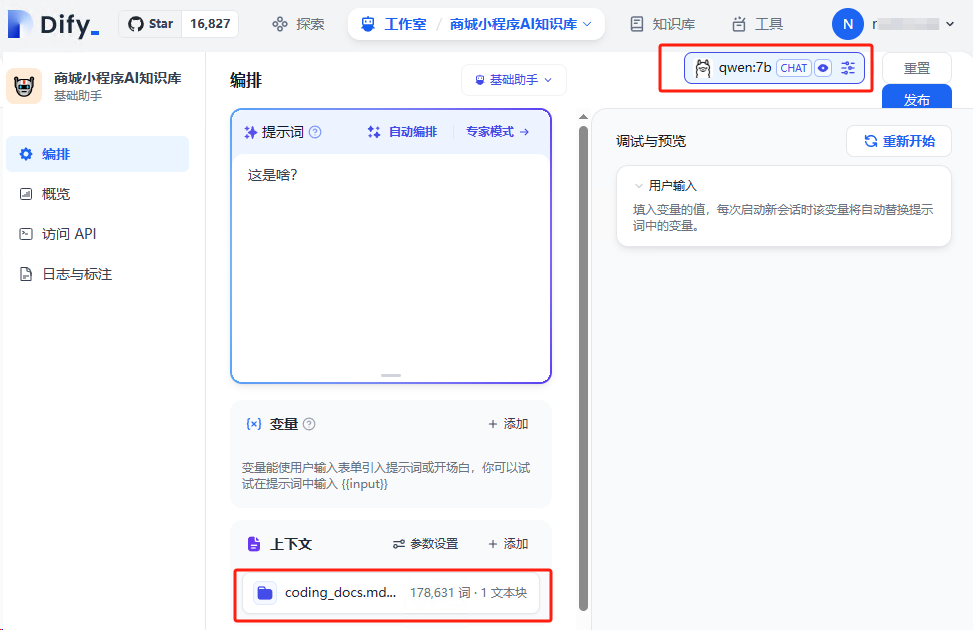973x630 pixels.
Task: Publish the app with 发布 button
Action: click(x=916, y=100)
